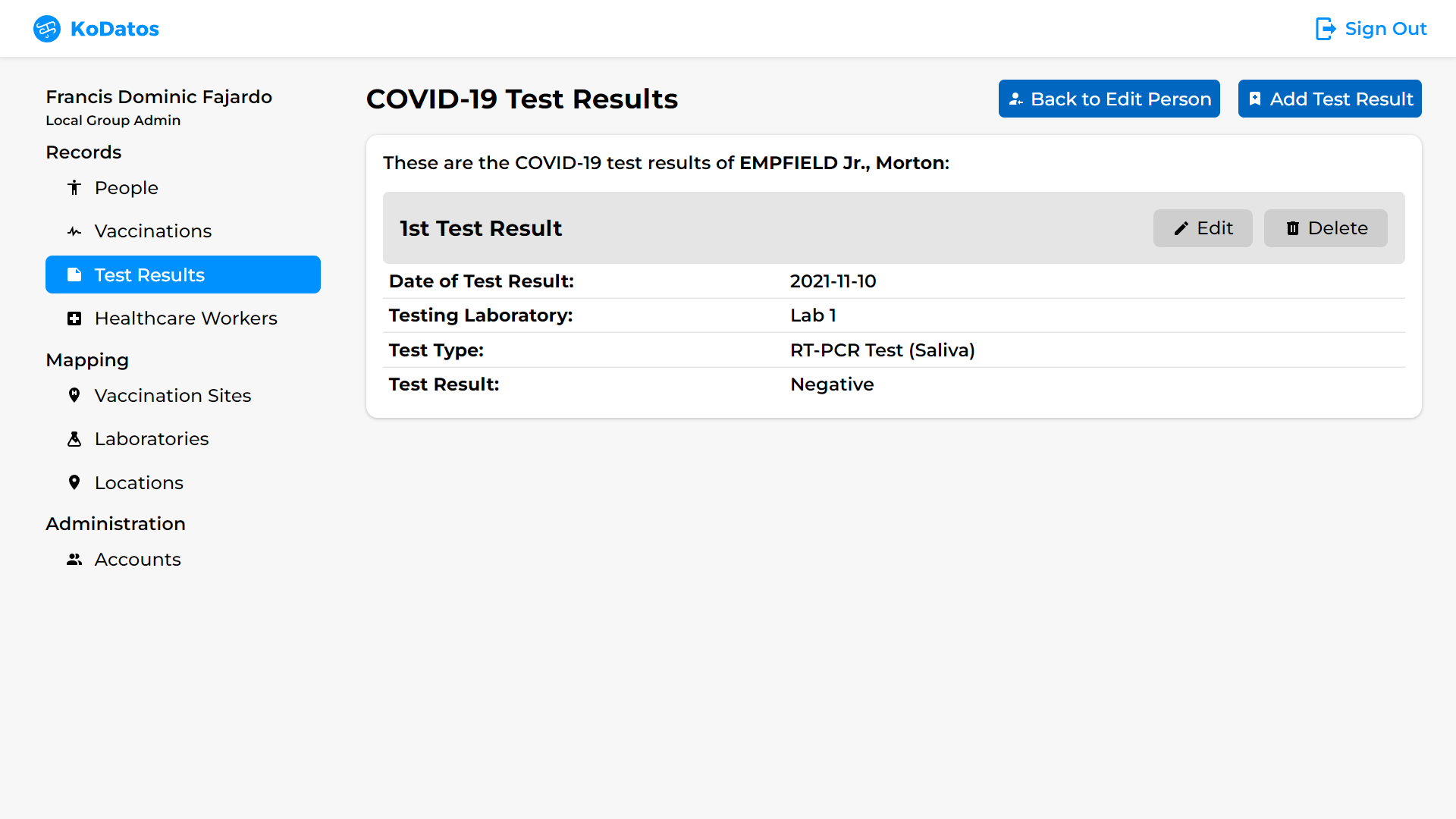Click the KoDatos logo icon
This screenshot has width=1456, height=819.
pyautogui.click(x=47, y=29)
